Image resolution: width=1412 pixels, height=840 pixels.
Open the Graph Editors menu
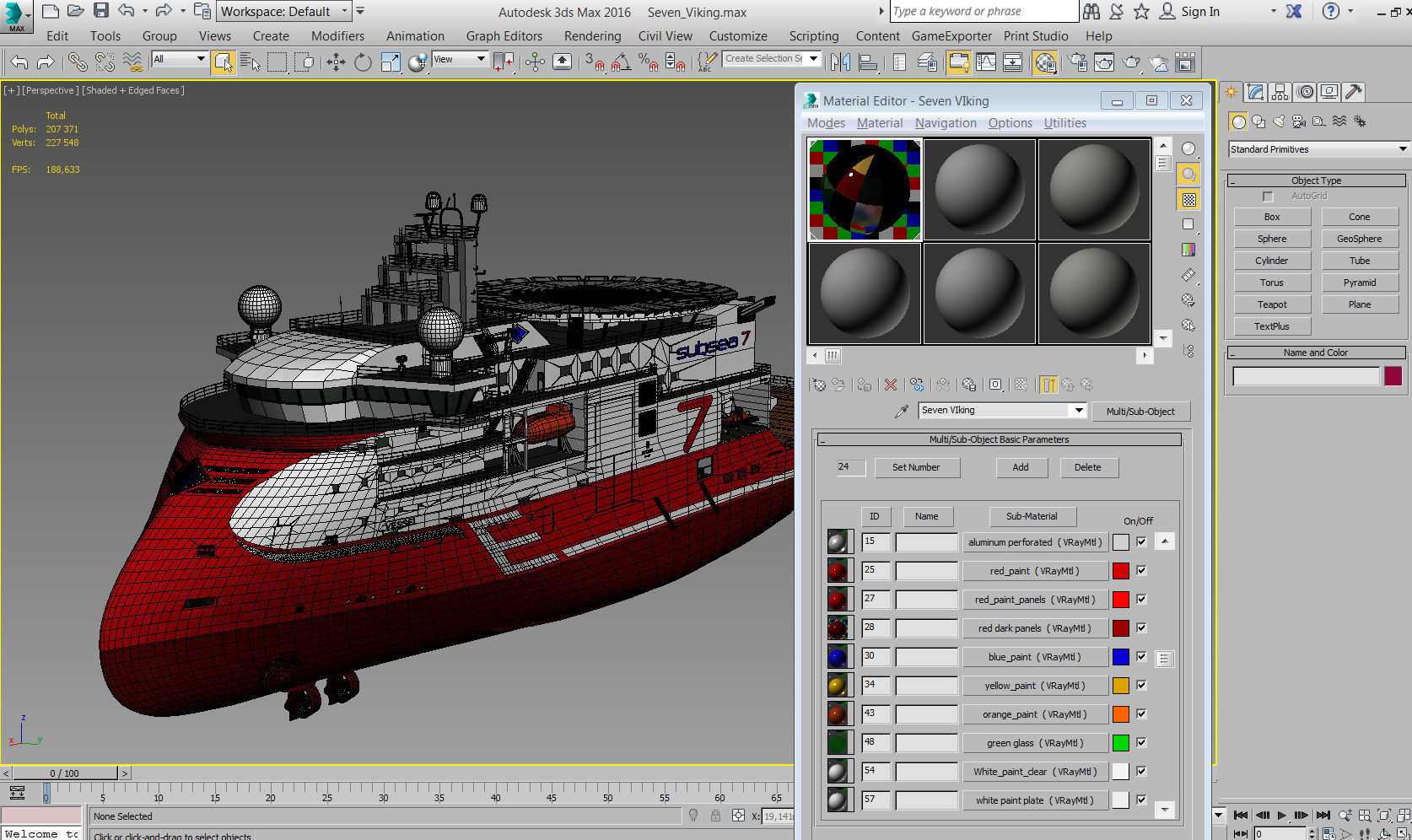tap(504, 36)
